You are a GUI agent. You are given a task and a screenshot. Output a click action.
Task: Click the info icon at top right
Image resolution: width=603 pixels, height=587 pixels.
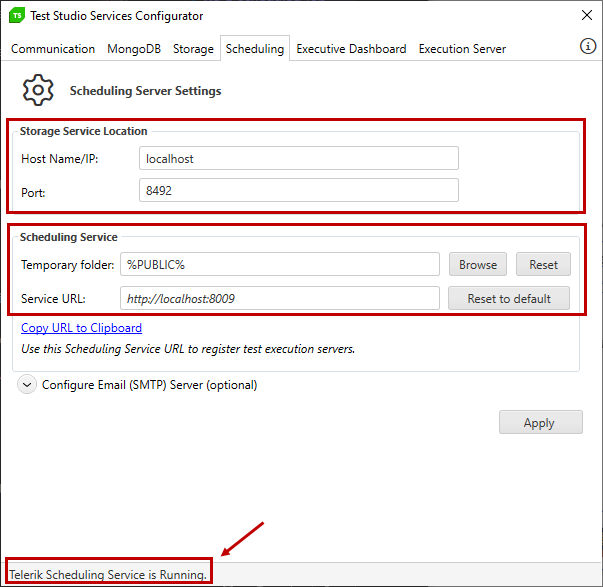(x=588, y=46)
